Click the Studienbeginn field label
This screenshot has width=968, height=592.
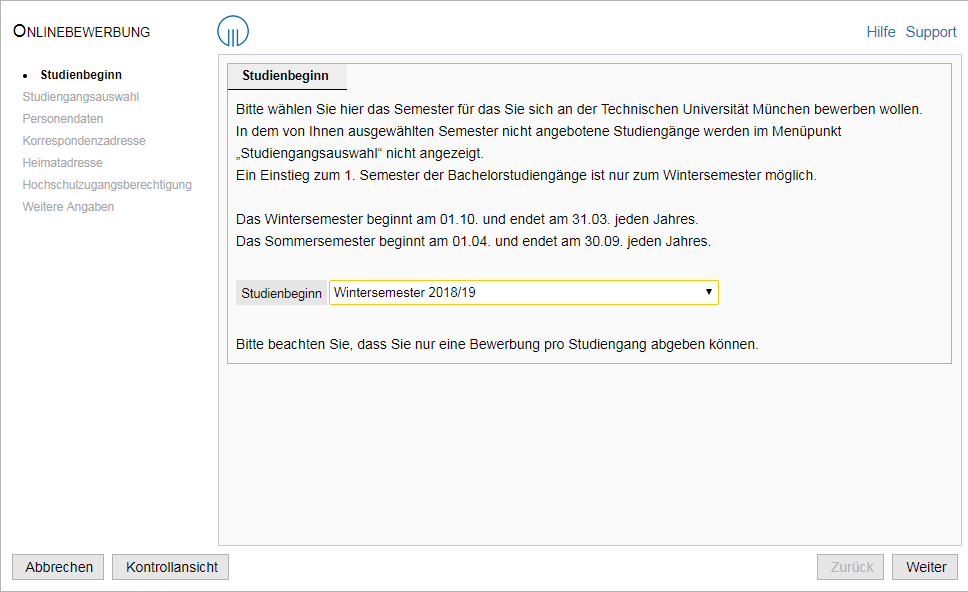tap(282, 293)
